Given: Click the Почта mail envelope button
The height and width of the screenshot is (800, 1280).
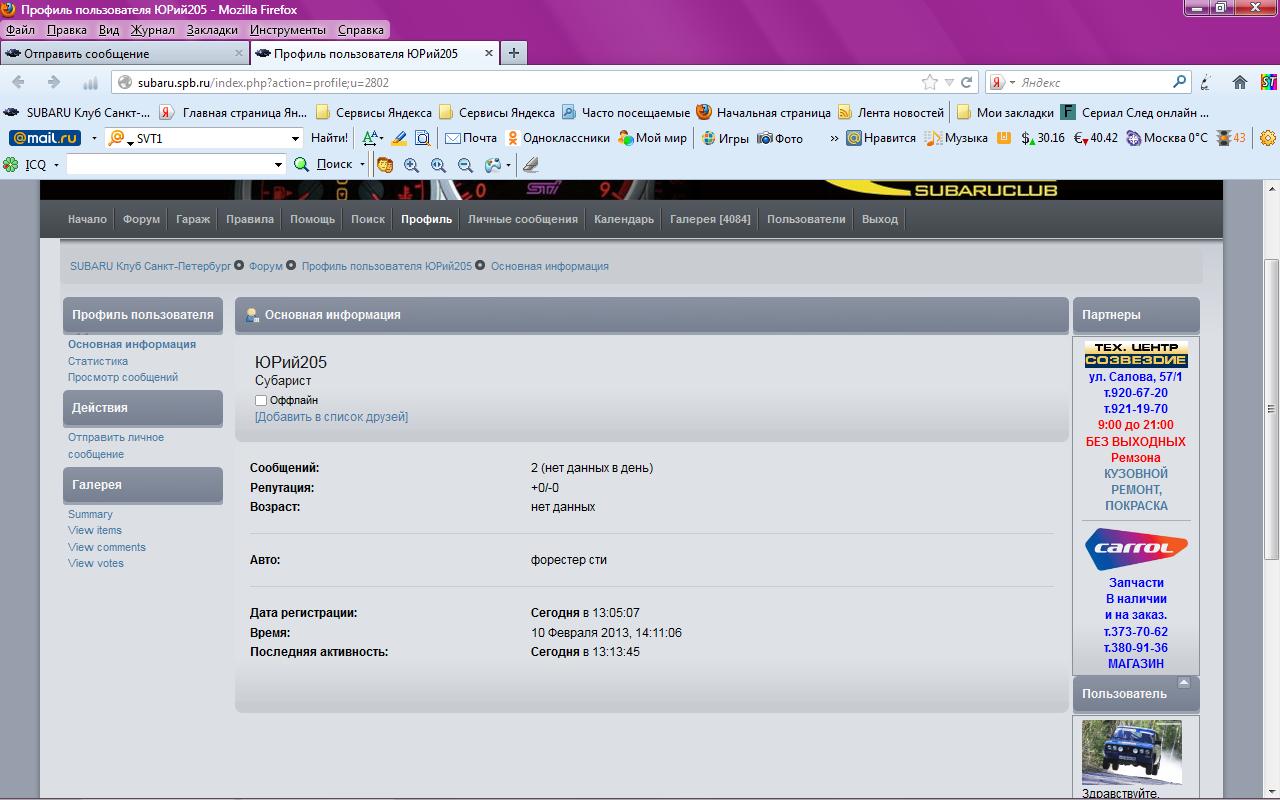Looking at the screenshot, I should [470, 138].
